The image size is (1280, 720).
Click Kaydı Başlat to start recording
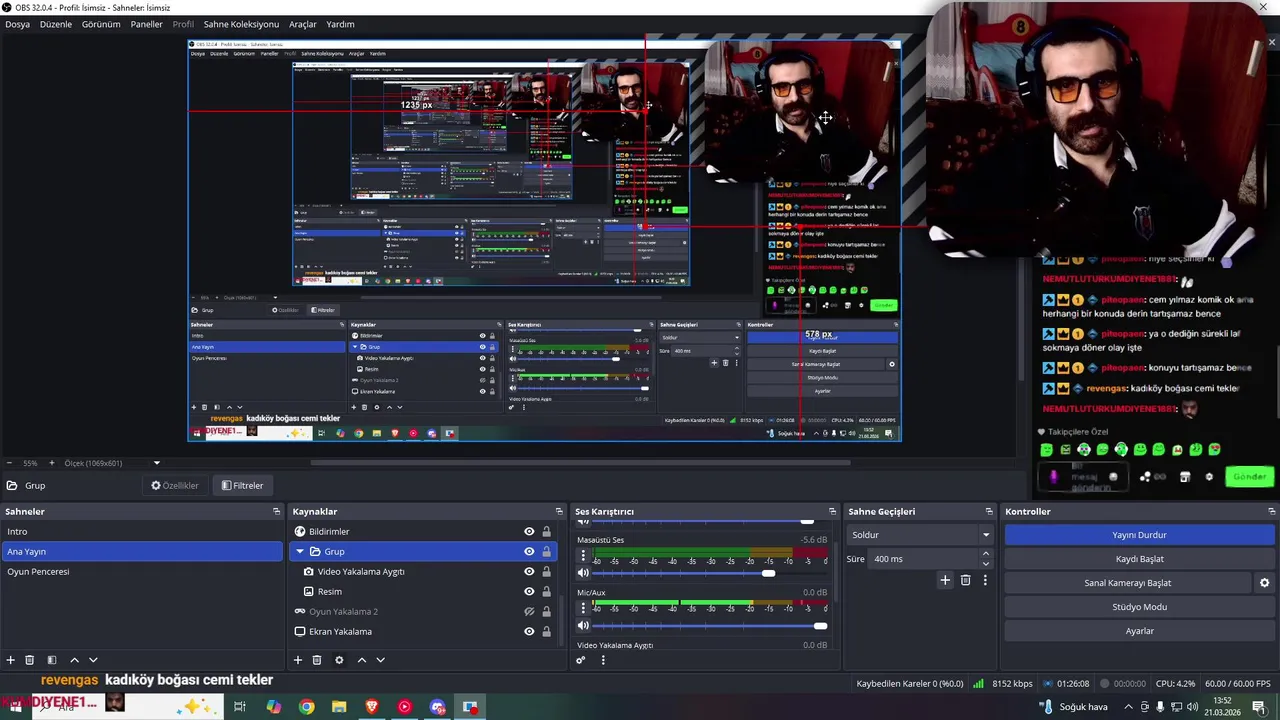point(1139,559)
